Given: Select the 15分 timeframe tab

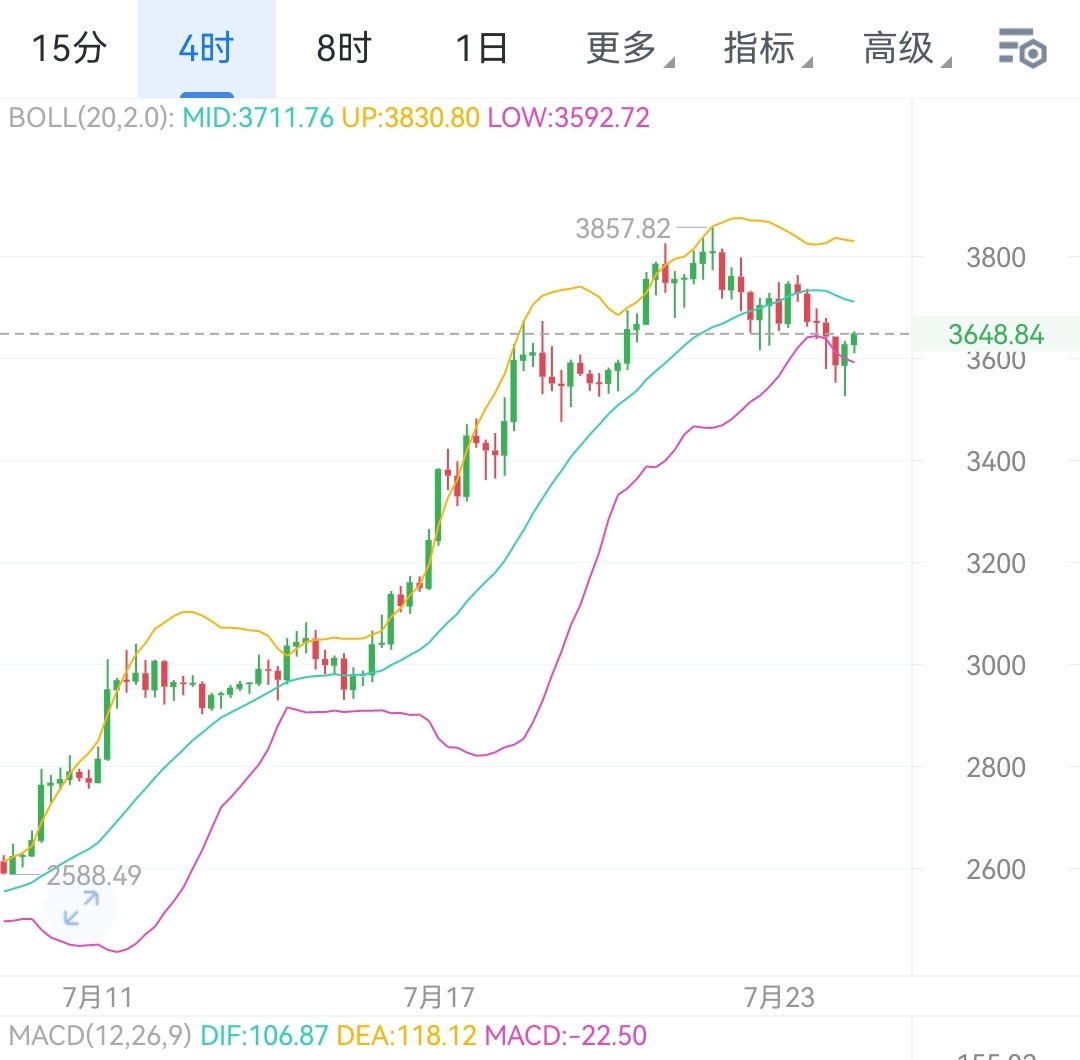Looking at the screenshot, I should coord(69,48).
